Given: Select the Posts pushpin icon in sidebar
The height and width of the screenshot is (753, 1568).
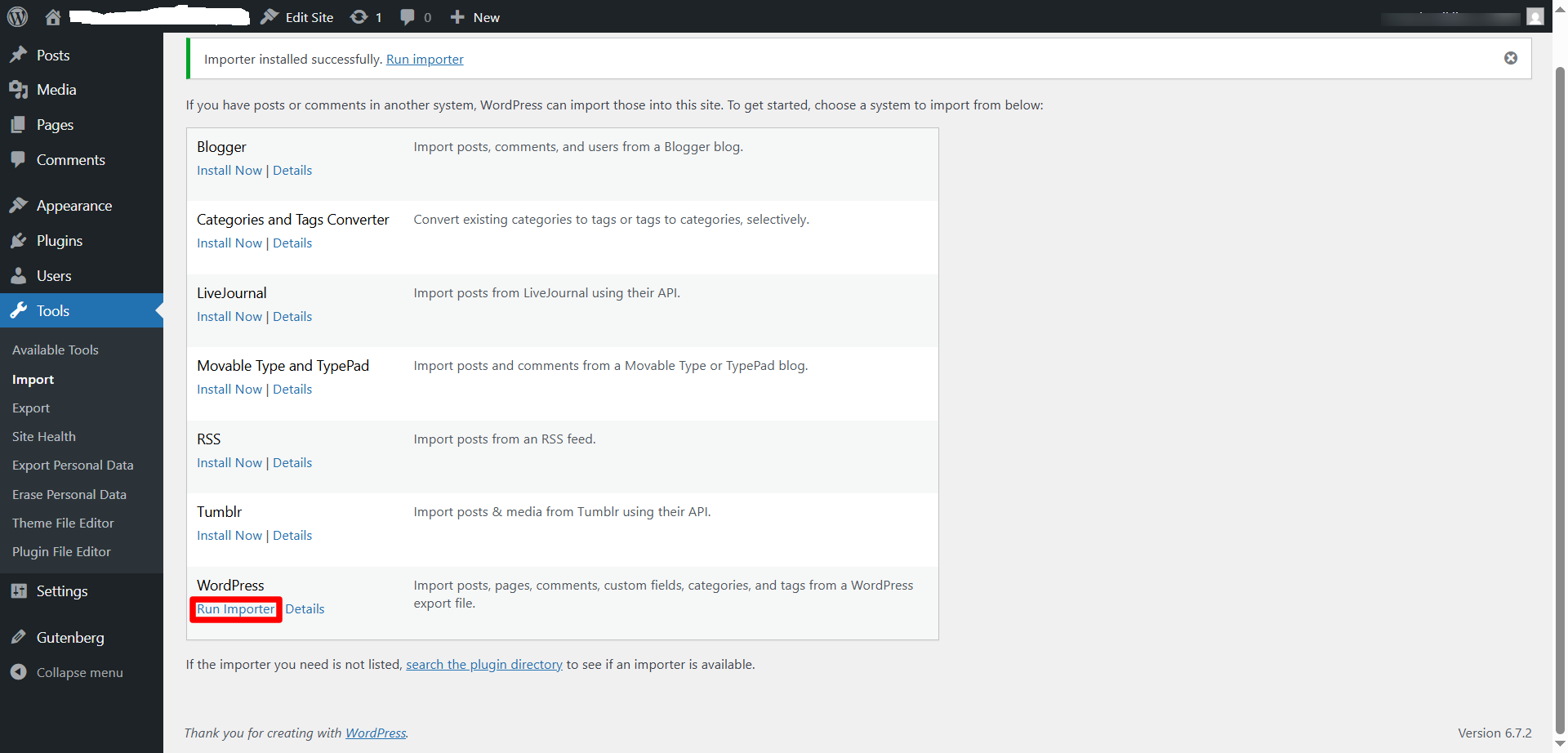Looking at the screenshot, I should [x=18, y=55].
